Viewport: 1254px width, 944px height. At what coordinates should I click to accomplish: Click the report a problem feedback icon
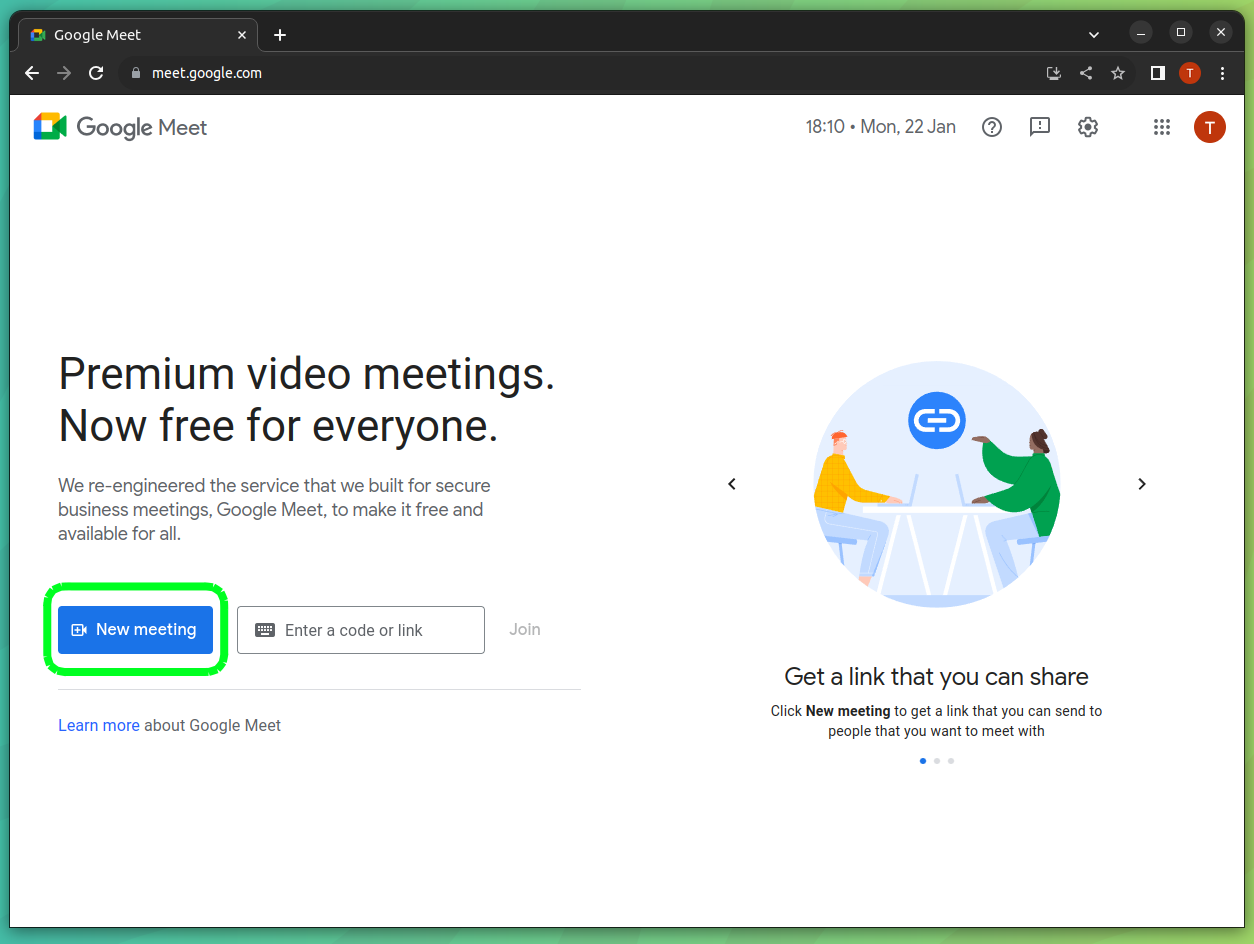pyautogui.click(x=1039, y=127)
